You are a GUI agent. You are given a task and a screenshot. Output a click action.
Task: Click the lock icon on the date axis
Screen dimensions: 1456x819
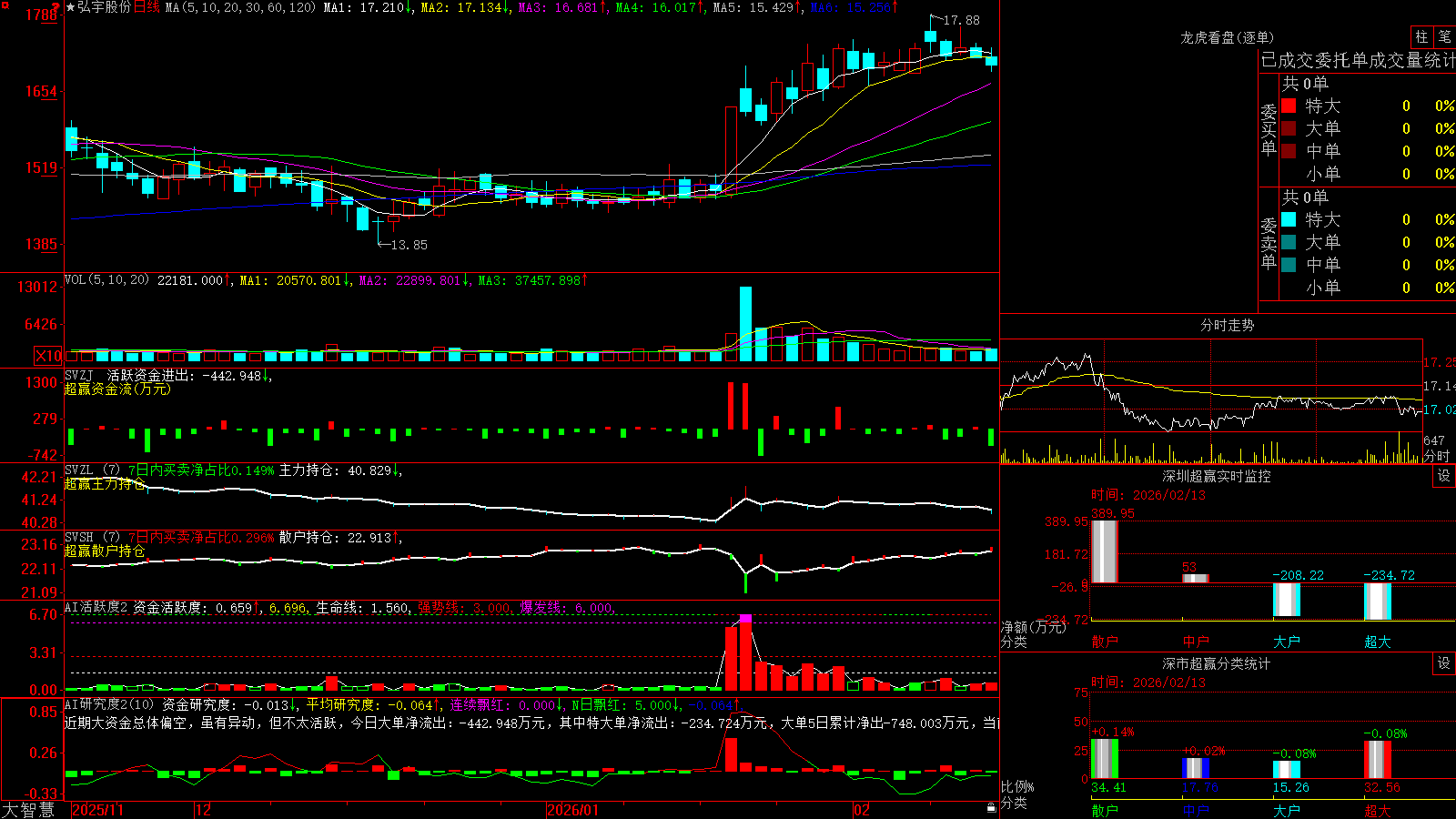(991, 807)
